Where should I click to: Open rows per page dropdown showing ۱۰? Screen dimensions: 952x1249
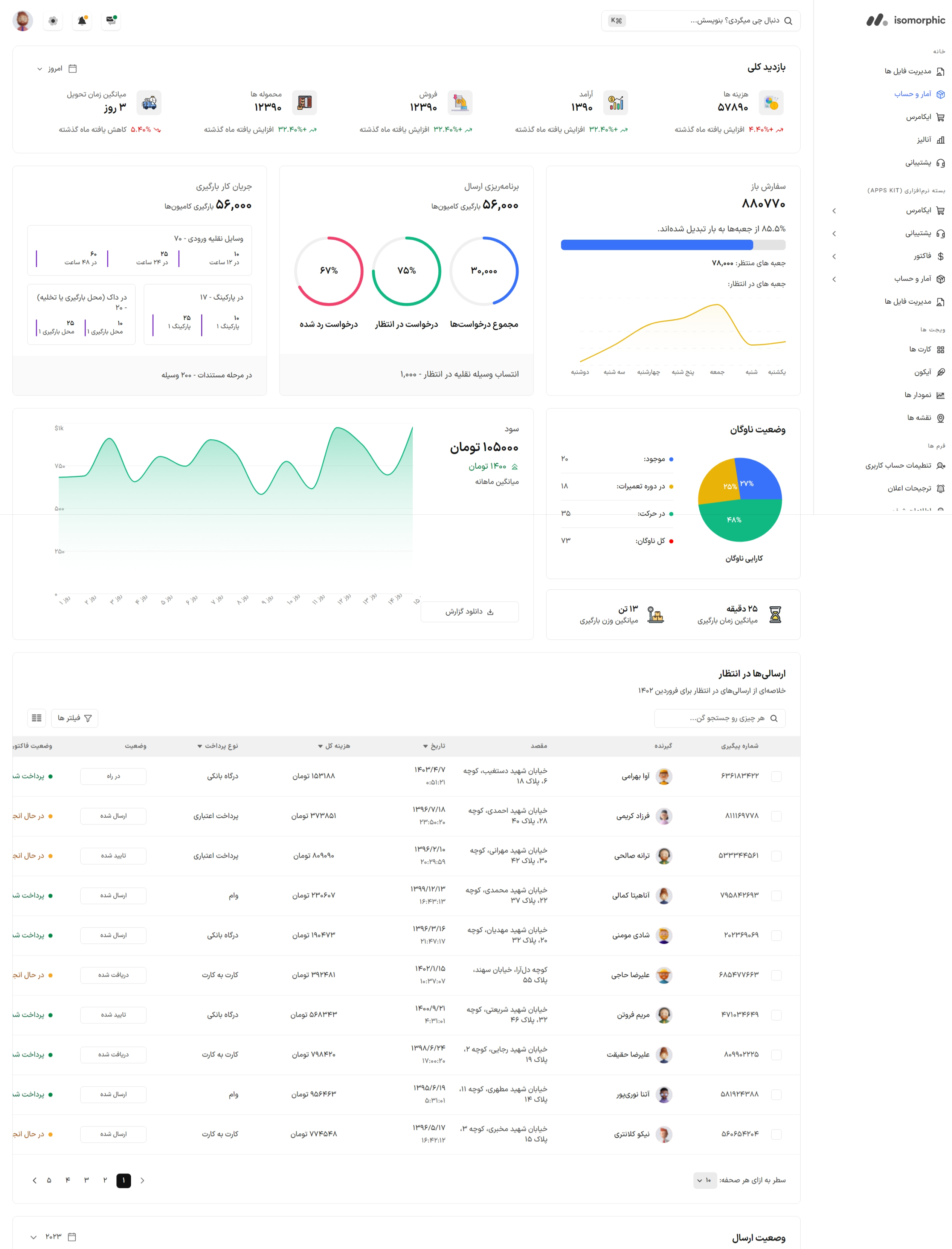pyautogui.click(x=705, y=1180)
